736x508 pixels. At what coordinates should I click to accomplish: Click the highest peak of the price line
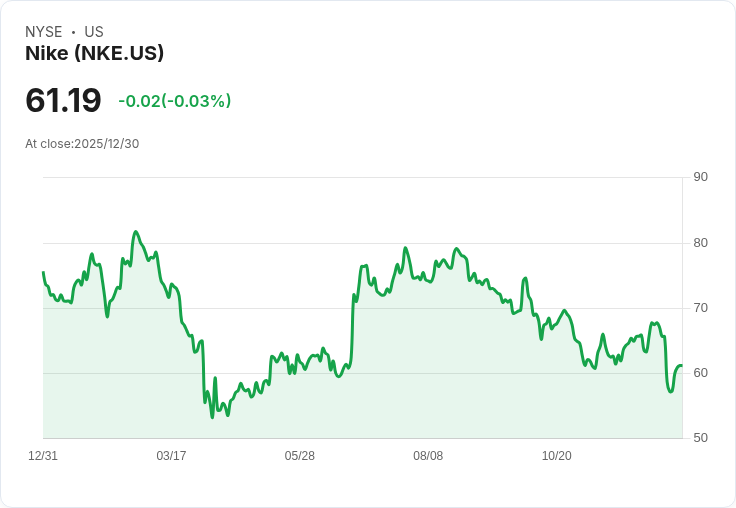[x=136, y=232]
